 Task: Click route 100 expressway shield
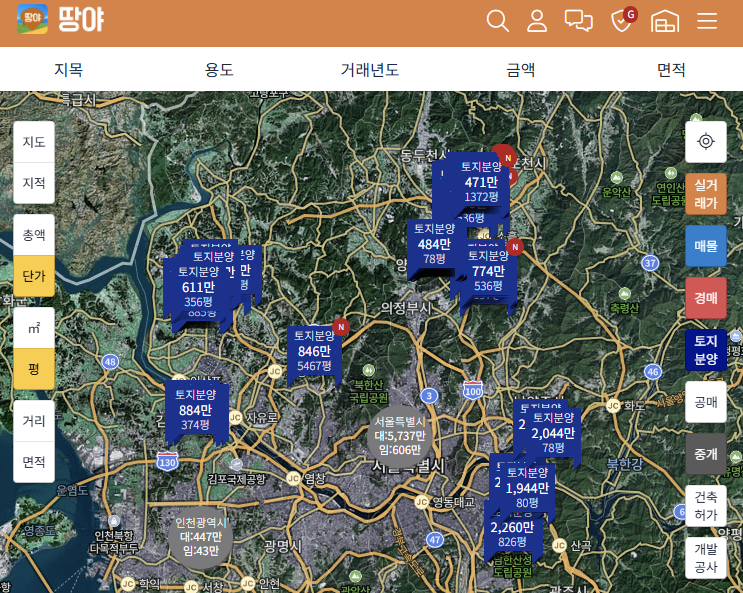tap(473, 391)
